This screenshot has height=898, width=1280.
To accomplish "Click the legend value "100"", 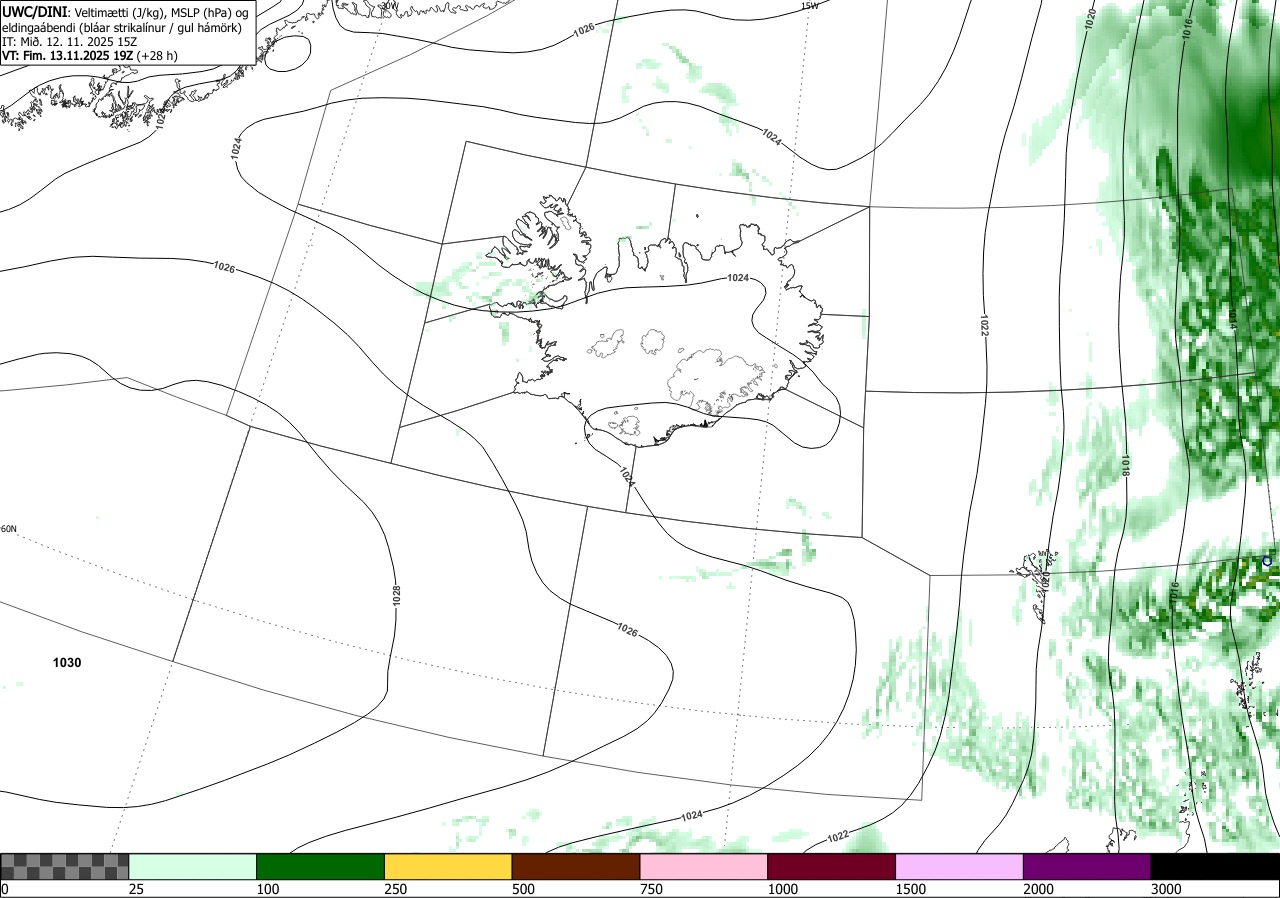I will point(268,889).
